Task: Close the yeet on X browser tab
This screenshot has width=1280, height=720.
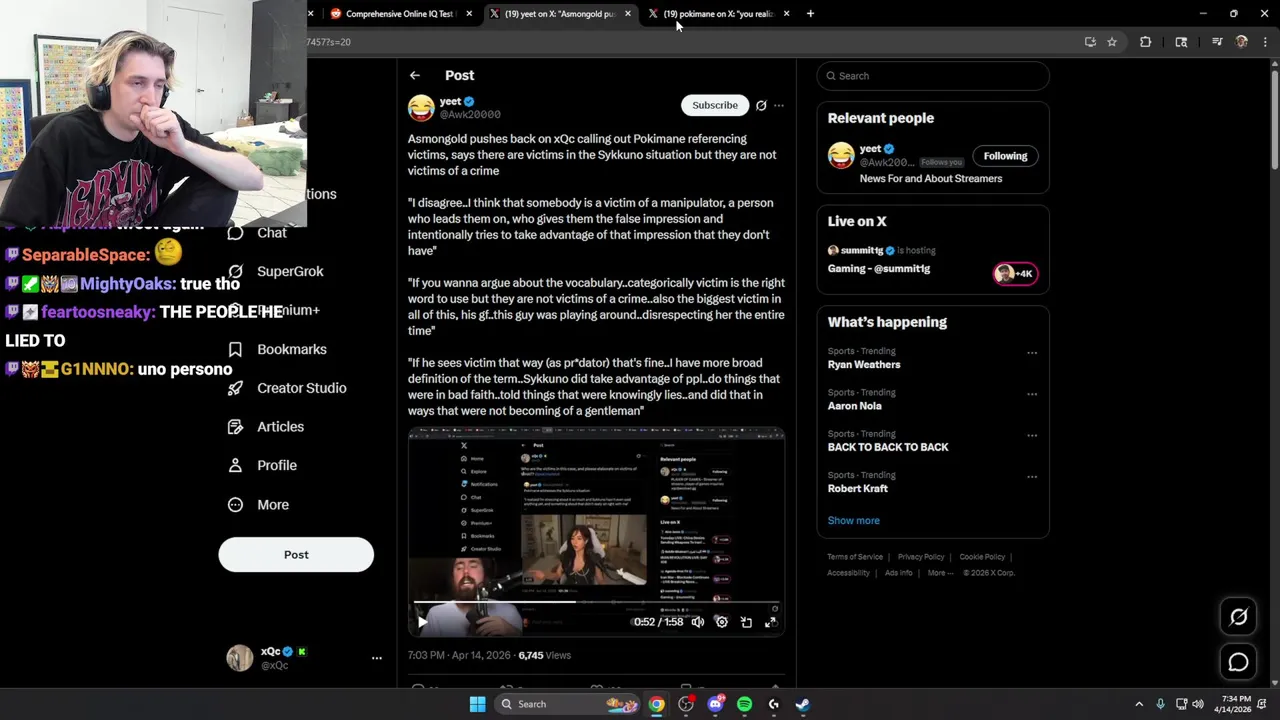Action: pyautogui.click(x=628, y=14)
